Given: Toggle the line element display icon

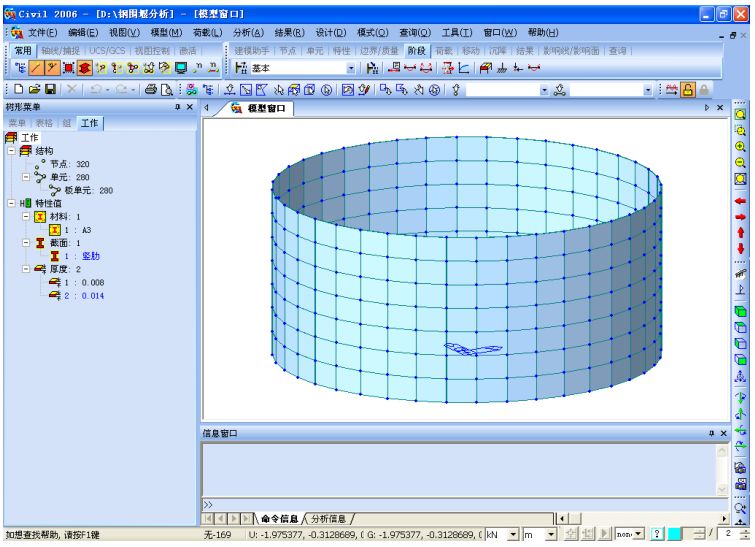Looking at the screenshot, I should [x=36, y=68].
